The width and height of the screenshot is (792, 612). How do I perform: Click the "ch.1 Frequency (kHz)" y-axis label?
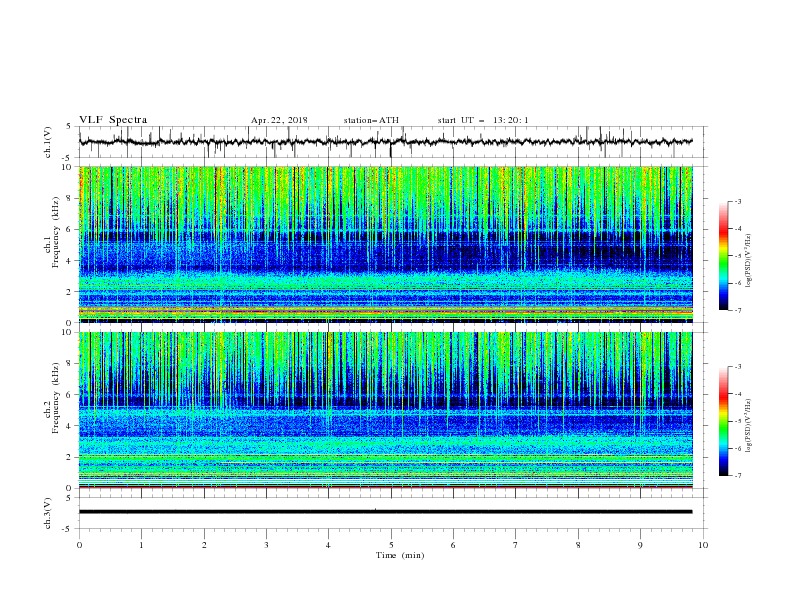tap(52, 230)
